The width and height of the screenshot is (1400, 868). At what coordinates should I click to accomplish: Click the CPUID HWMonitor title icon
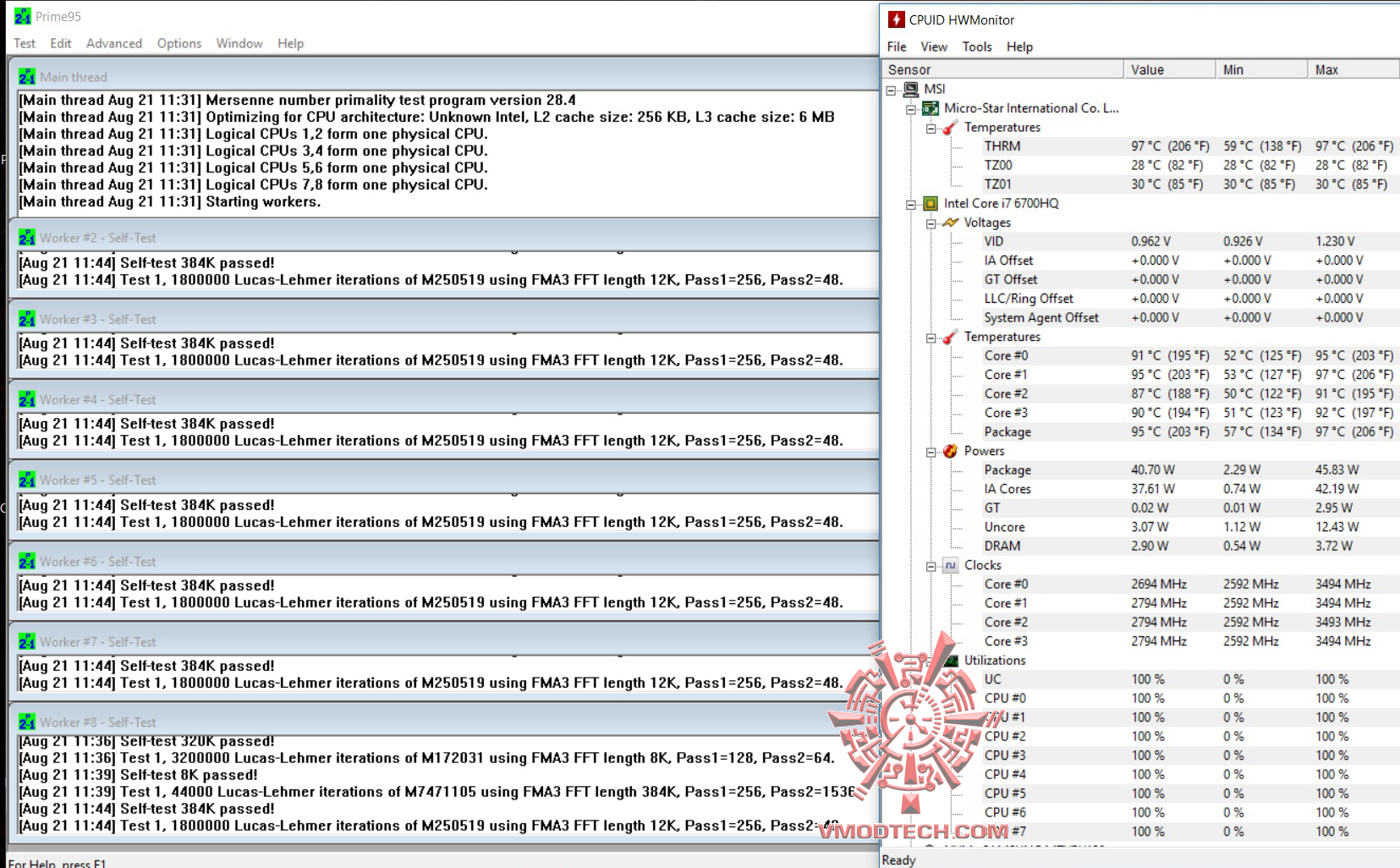tap(897, 19)
